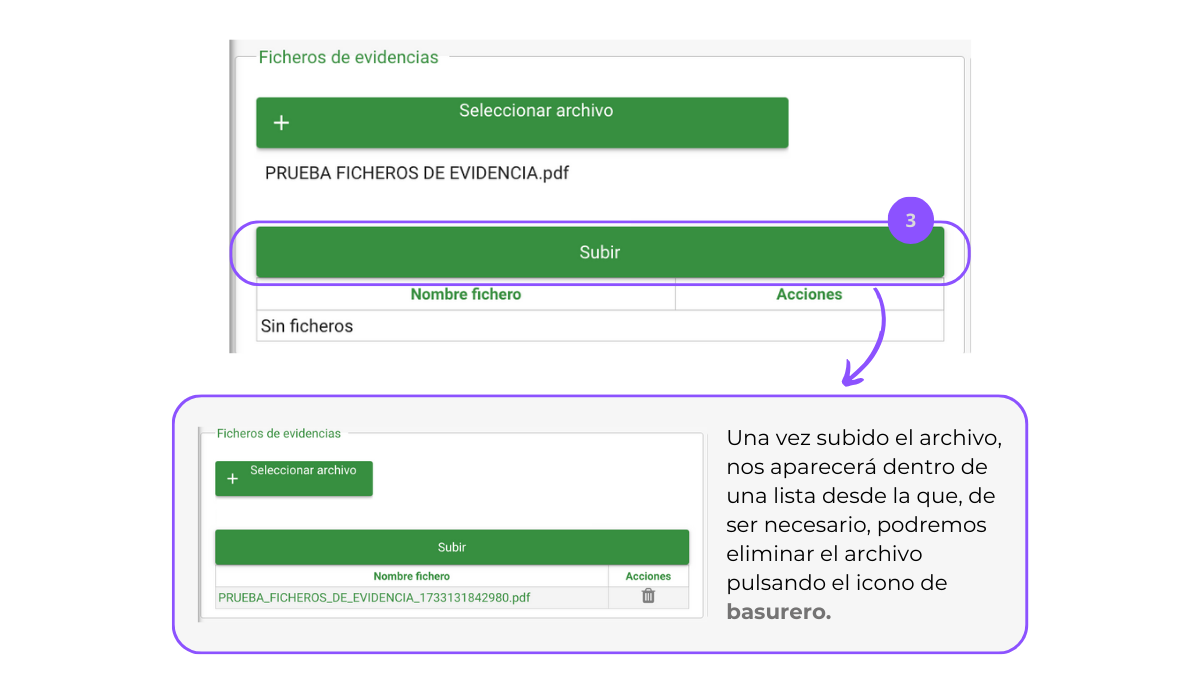
Task: Open PRUEBA_FICHEROS_DE_EVIDENCIA_1733131842980.pdf file link
Action: point(374,598)
